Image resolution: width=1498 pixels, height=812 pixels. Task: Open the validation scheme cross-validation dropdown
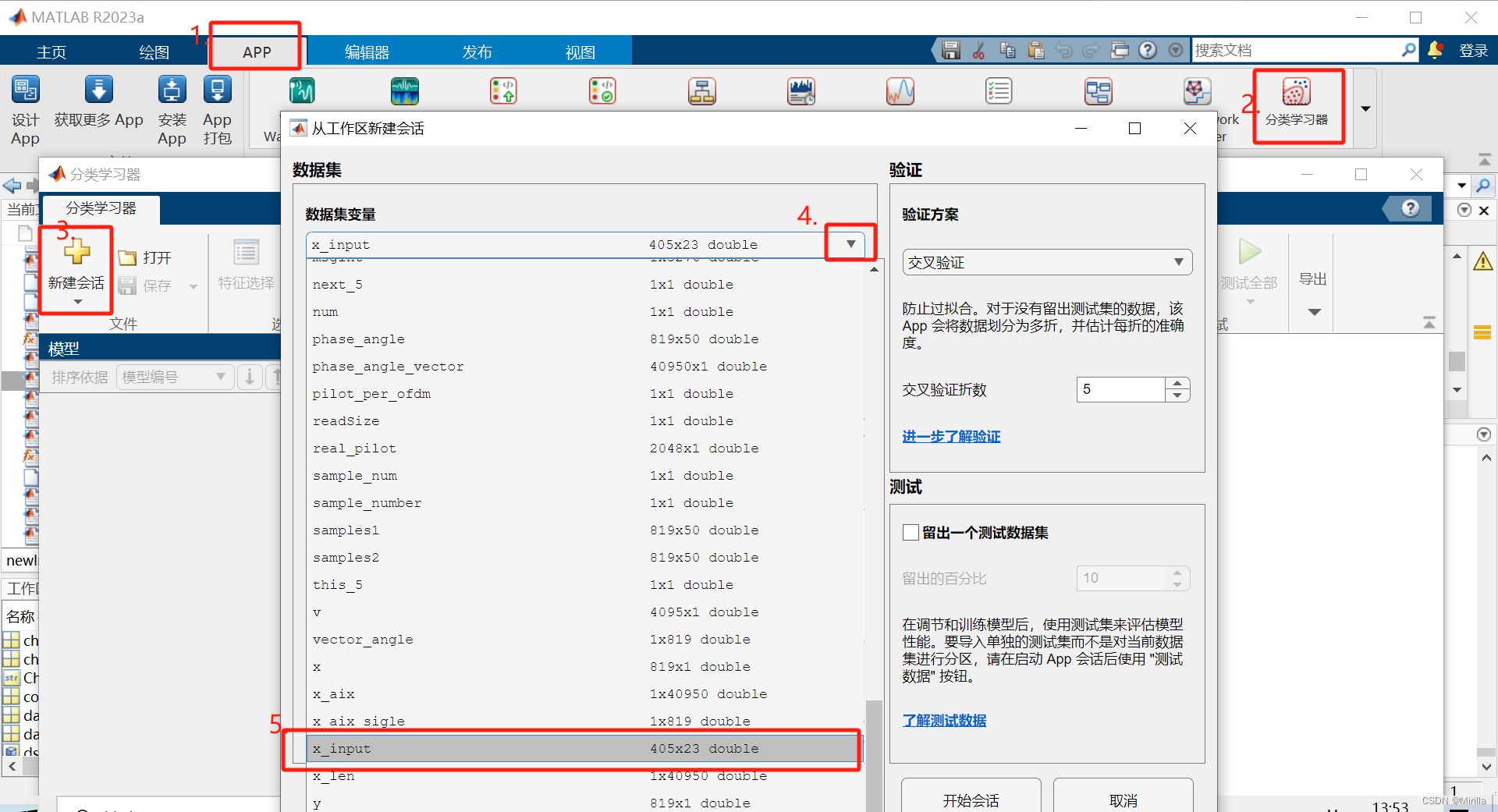(1047, 262)
